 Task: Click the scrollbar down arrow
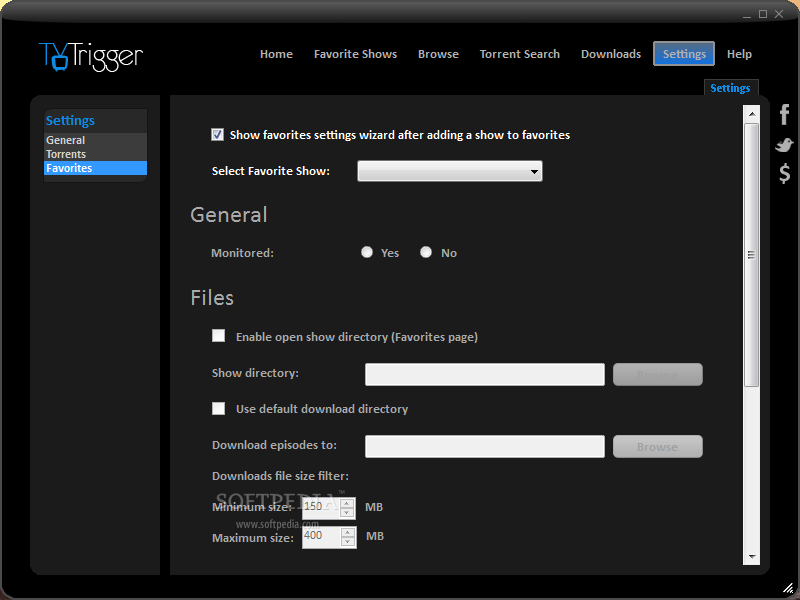[x=752, y=557]
